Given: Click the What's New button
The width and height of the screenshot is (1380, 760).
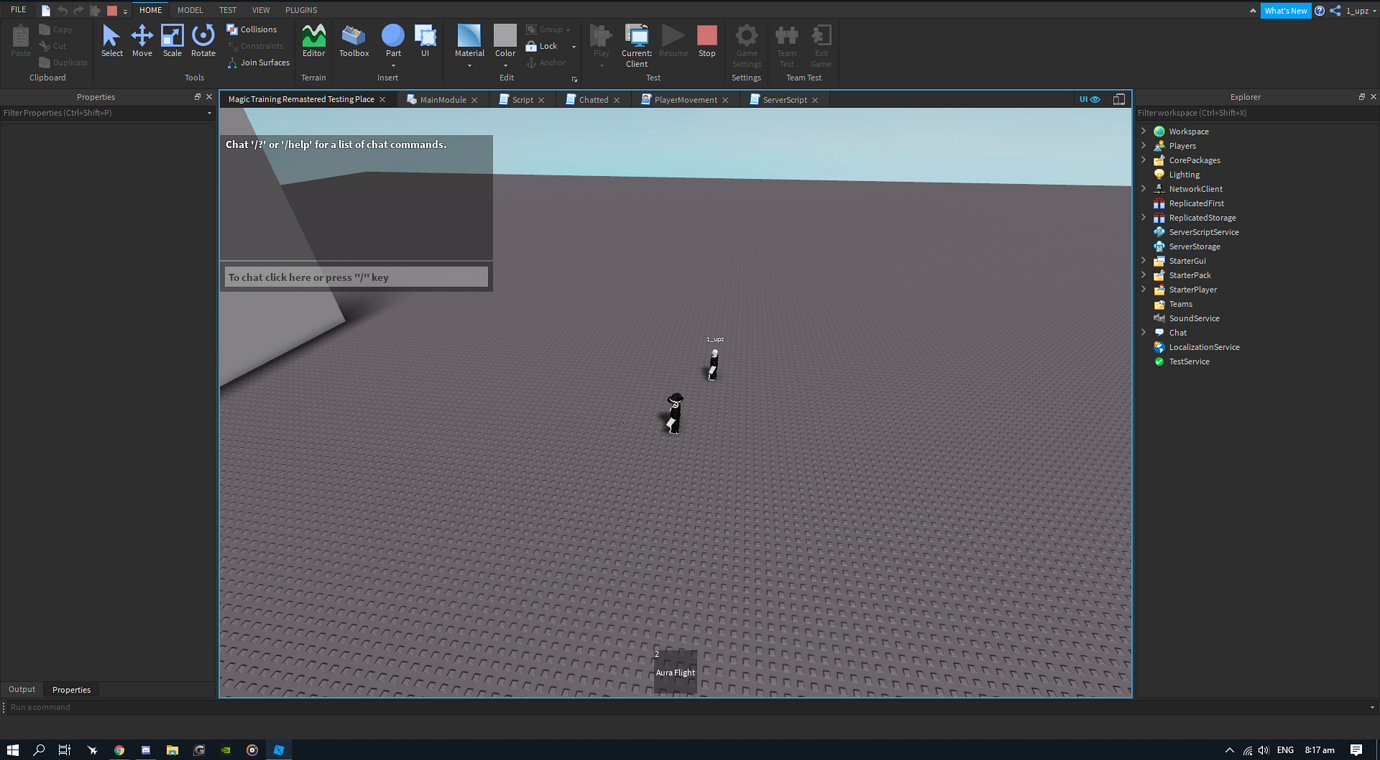Looking at the screenshot, I should tap(1285, 10).
